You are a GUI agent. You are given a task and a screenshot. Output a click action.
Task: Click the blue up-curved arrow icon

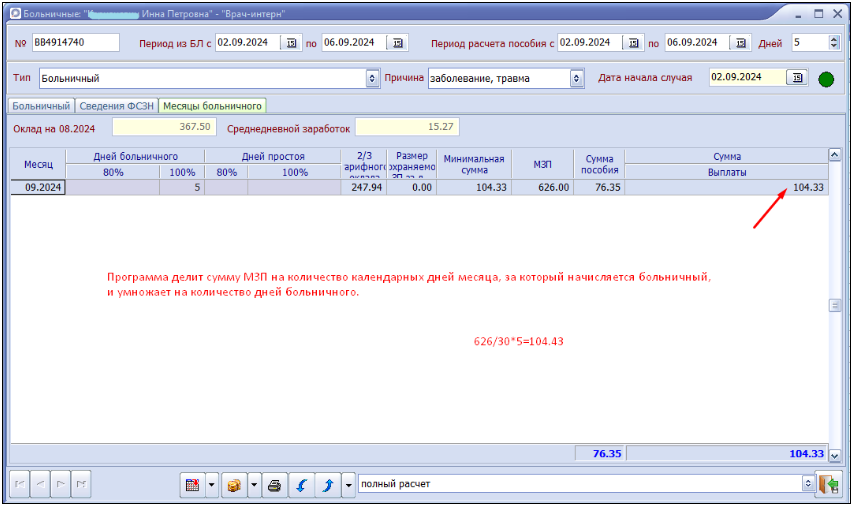(x=327, y=485)
